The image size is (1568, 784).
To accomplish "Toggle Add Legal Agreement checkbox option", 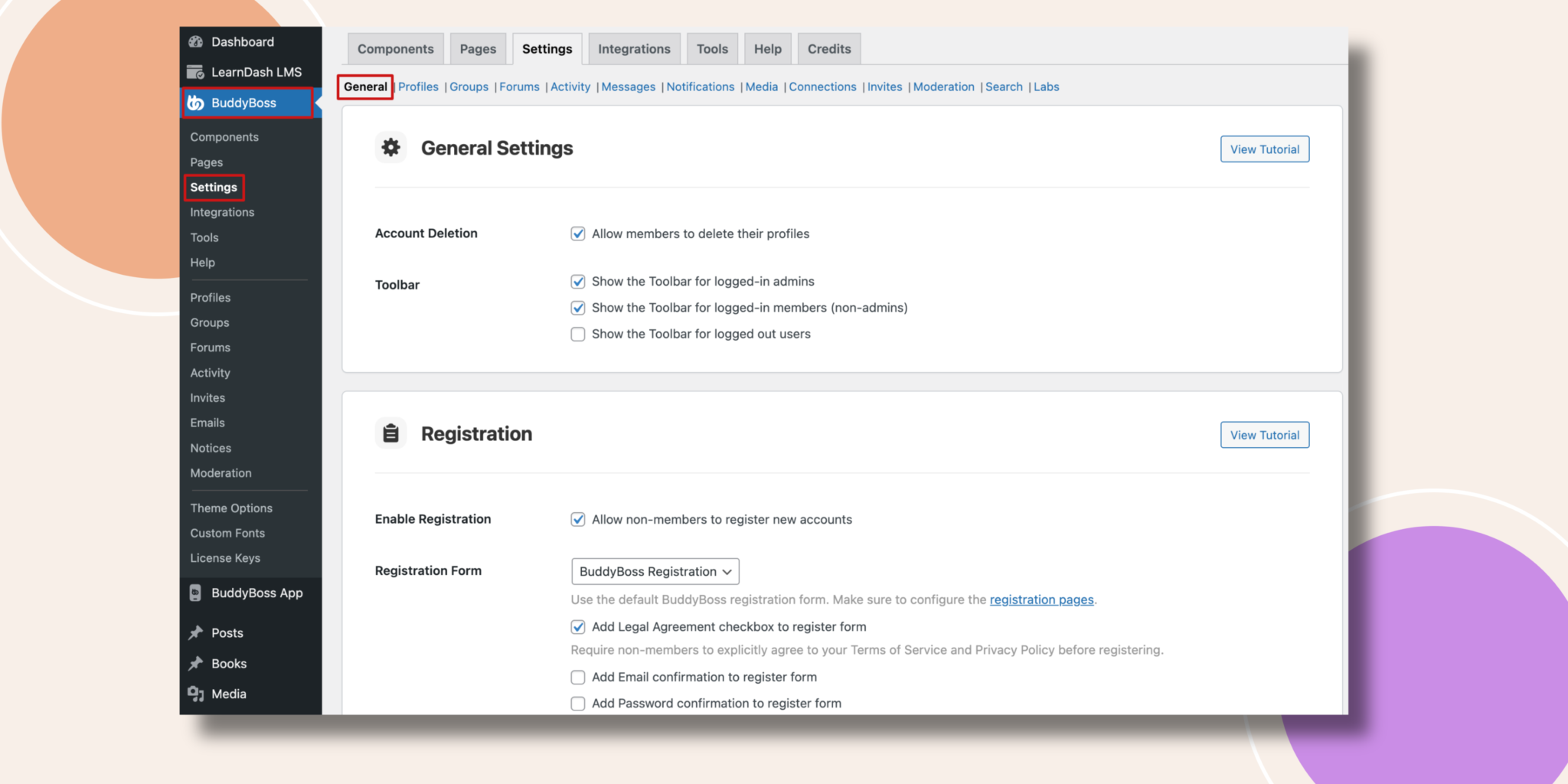I will [578, 626].
